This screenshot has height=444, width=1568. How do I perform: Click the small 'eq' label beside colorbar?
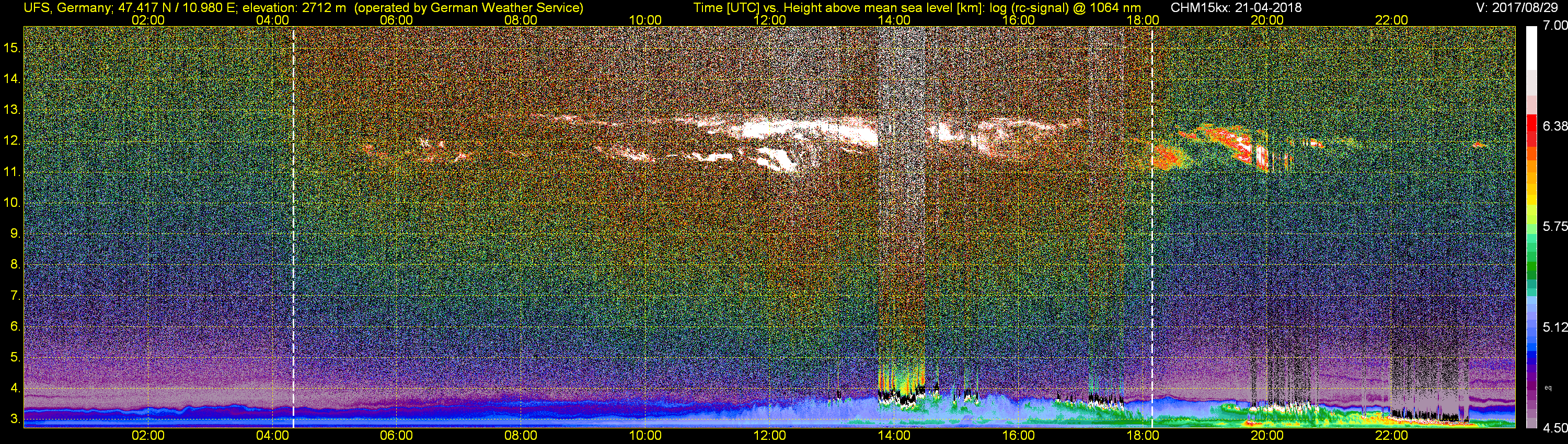coord(1549,388)
